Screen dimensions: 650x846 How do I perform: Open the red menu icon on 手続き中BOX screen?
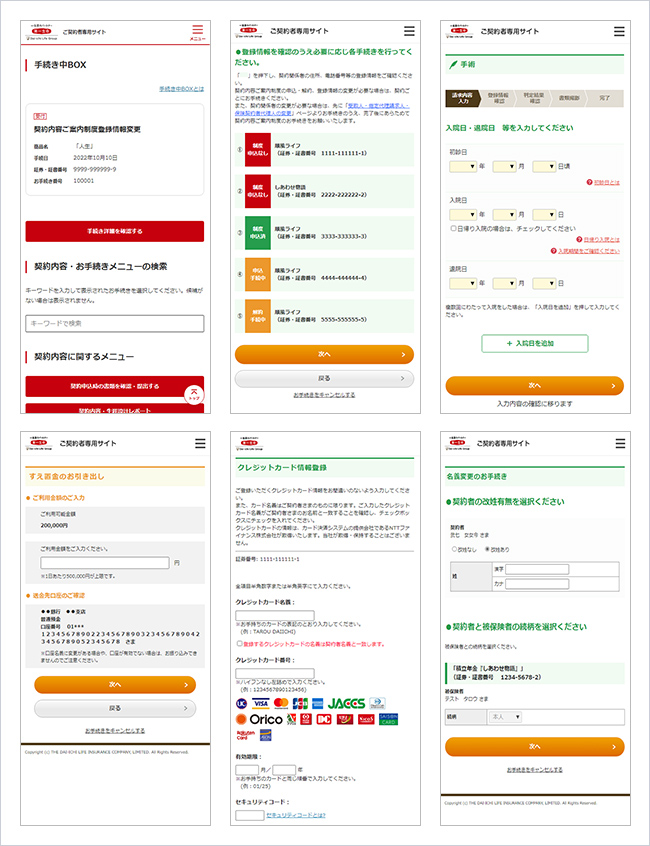tap(197, 32)
